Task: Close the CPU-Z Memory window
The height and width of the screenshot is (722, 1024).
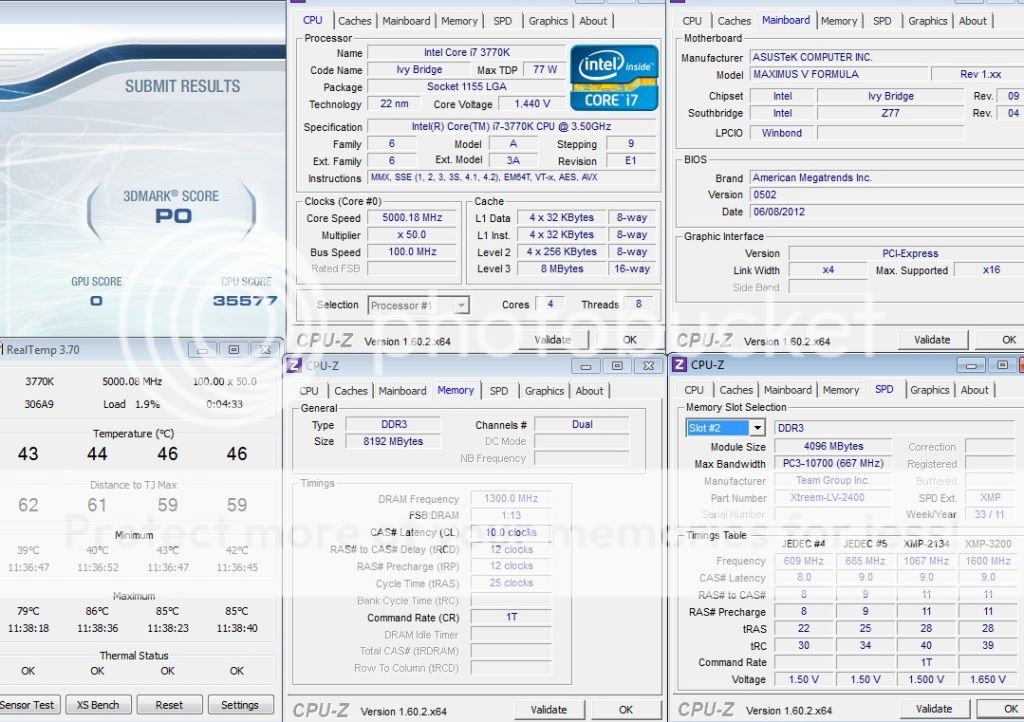Action: click(x=648, y=366)
